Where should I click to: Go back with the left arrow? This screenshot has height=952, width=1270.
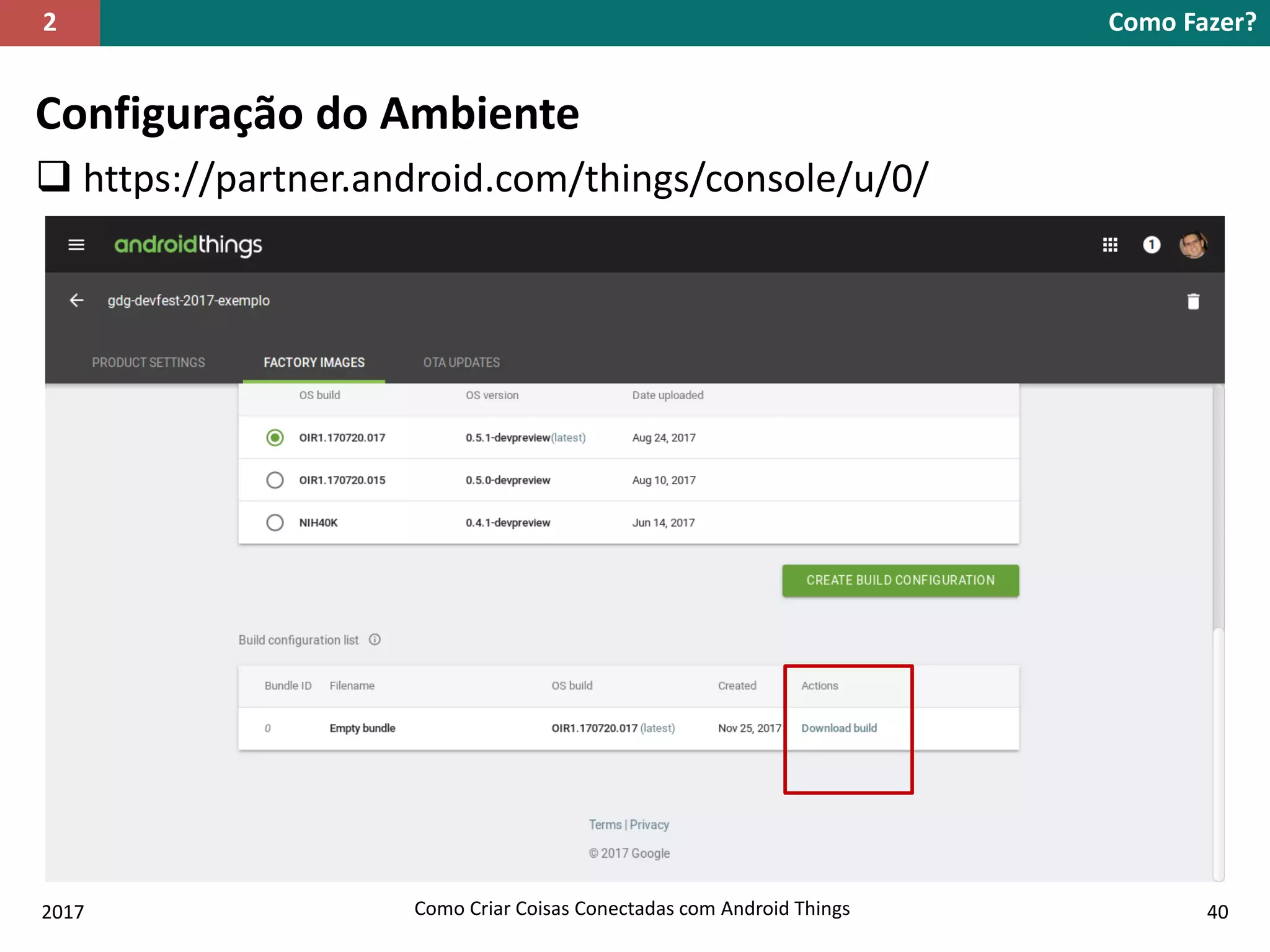point(76,301)
